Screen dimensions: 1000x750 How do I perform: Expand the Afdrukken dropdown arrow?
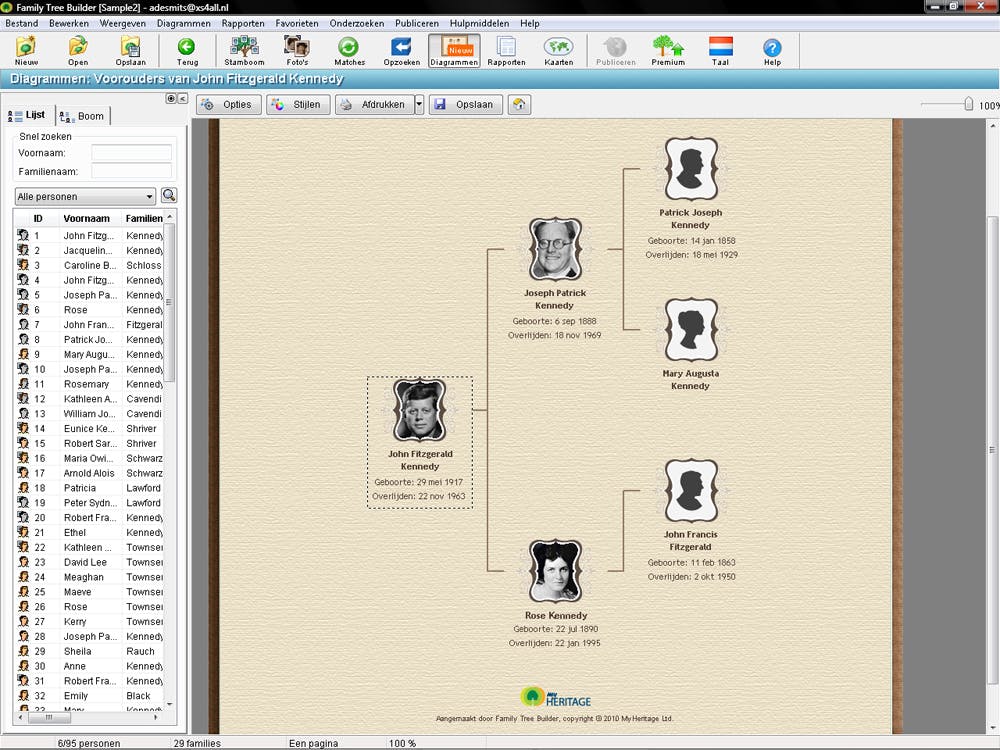pyautogui.click(x=419, y=105)
